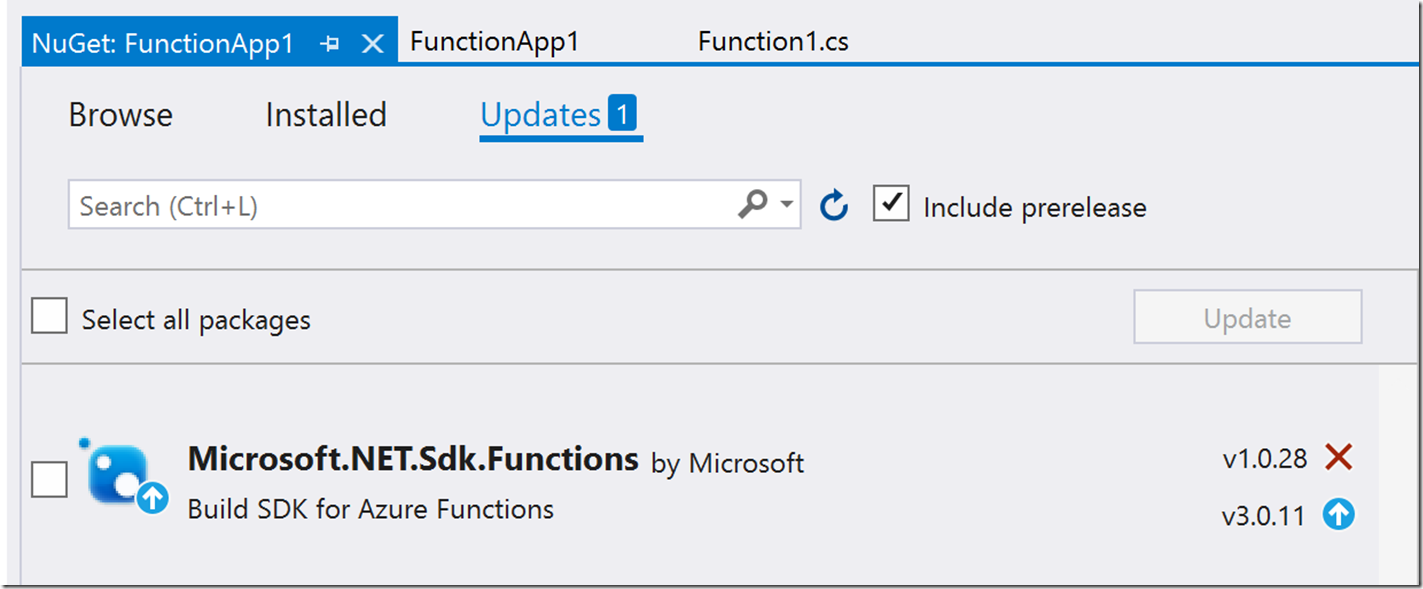Screen dimensions: 1423x589
Task: Refresh the package list
Action: point(833,206)
